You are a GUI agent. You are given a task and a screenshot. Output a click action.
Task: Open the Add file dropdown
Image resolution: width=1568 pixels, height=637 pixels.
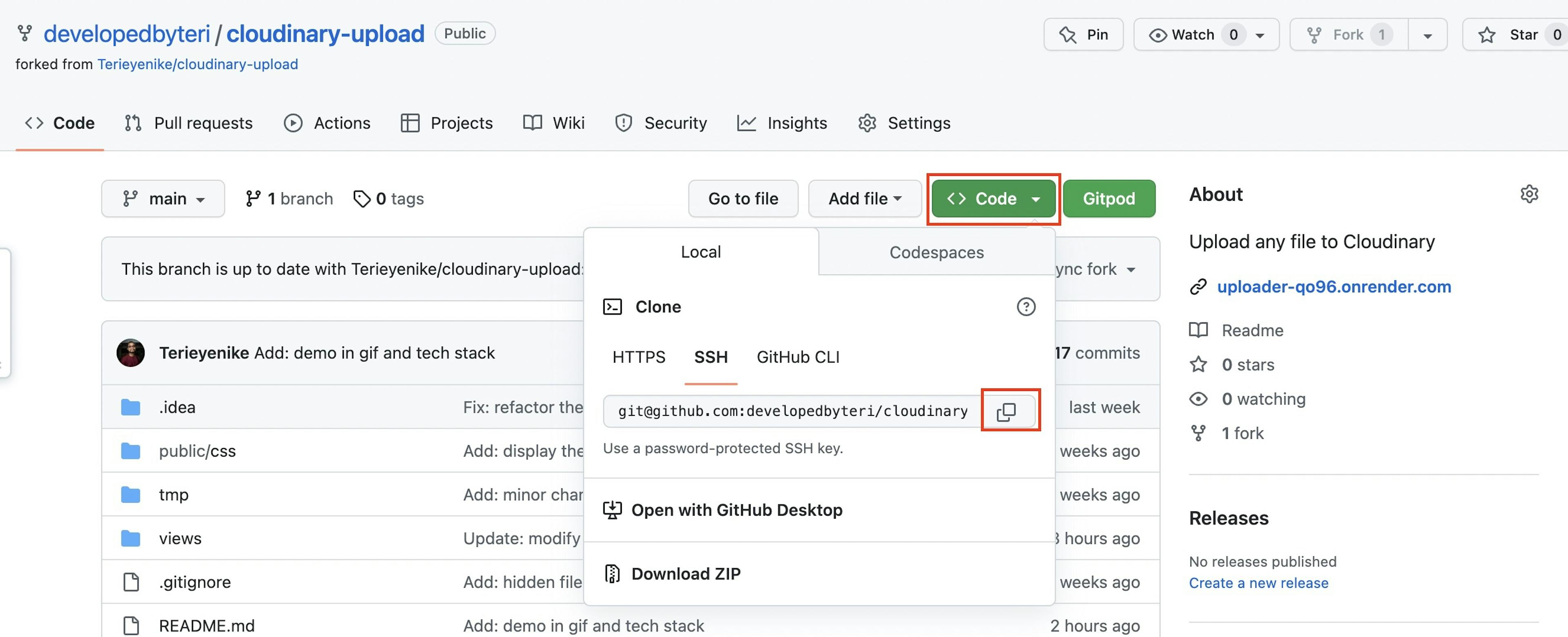(864, 198)
